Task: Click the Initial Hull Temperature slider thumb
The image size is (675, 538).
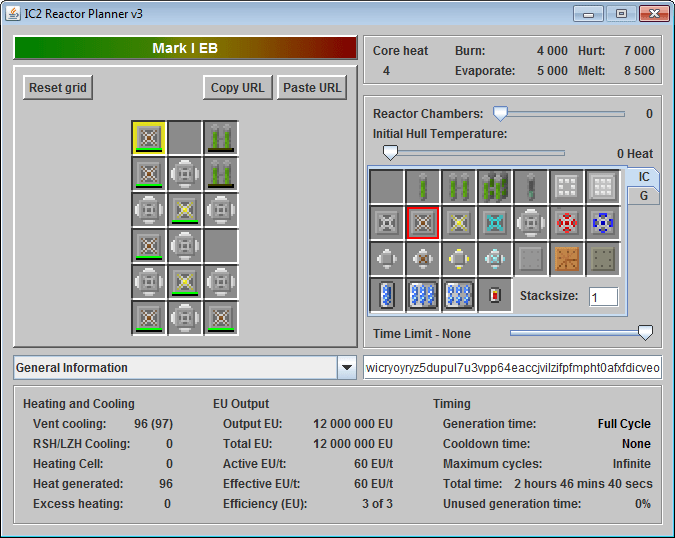Action: click(x=390, y=153)
